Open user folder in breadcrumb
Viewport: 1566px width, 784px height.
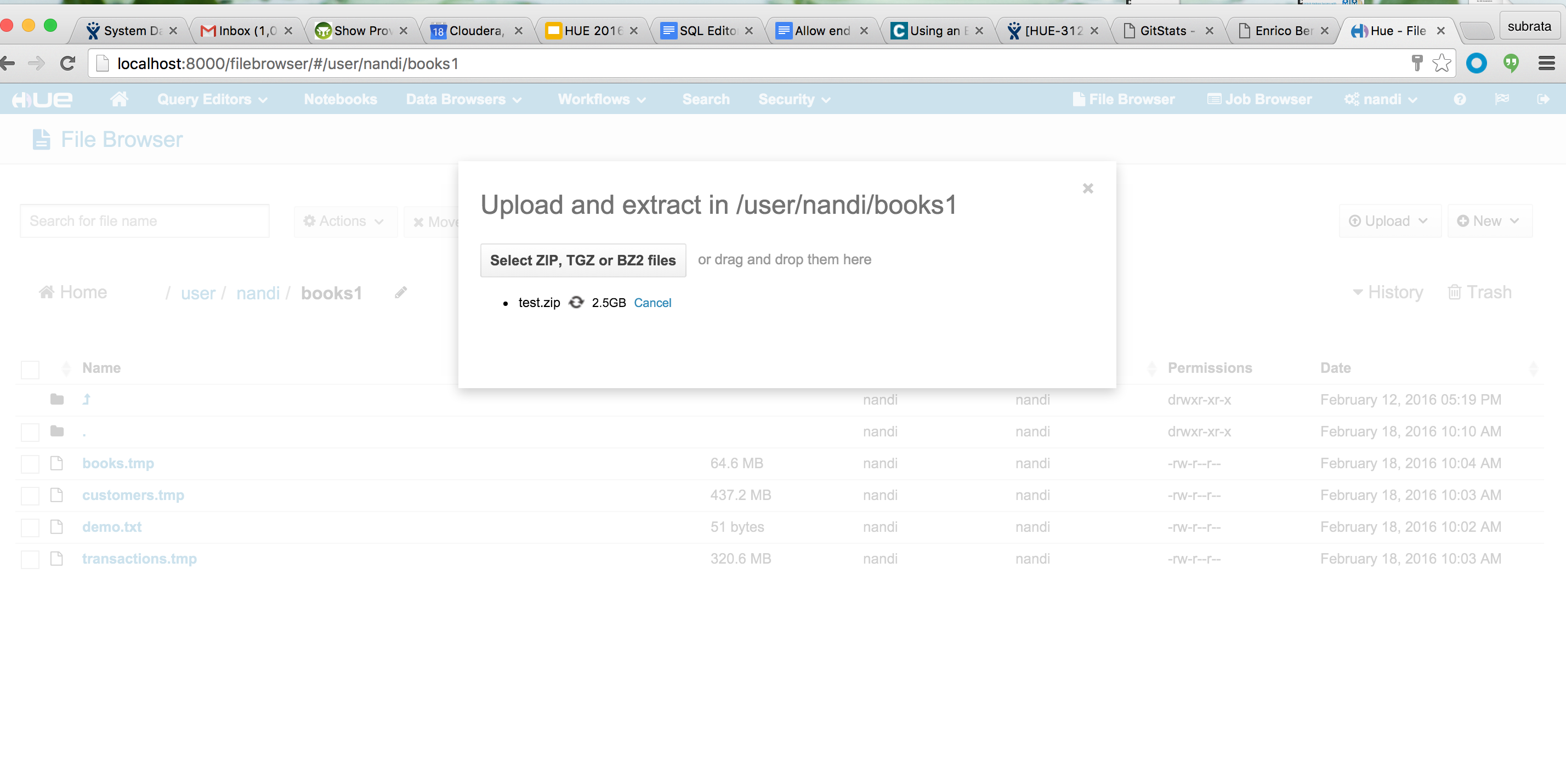[198, 293]
